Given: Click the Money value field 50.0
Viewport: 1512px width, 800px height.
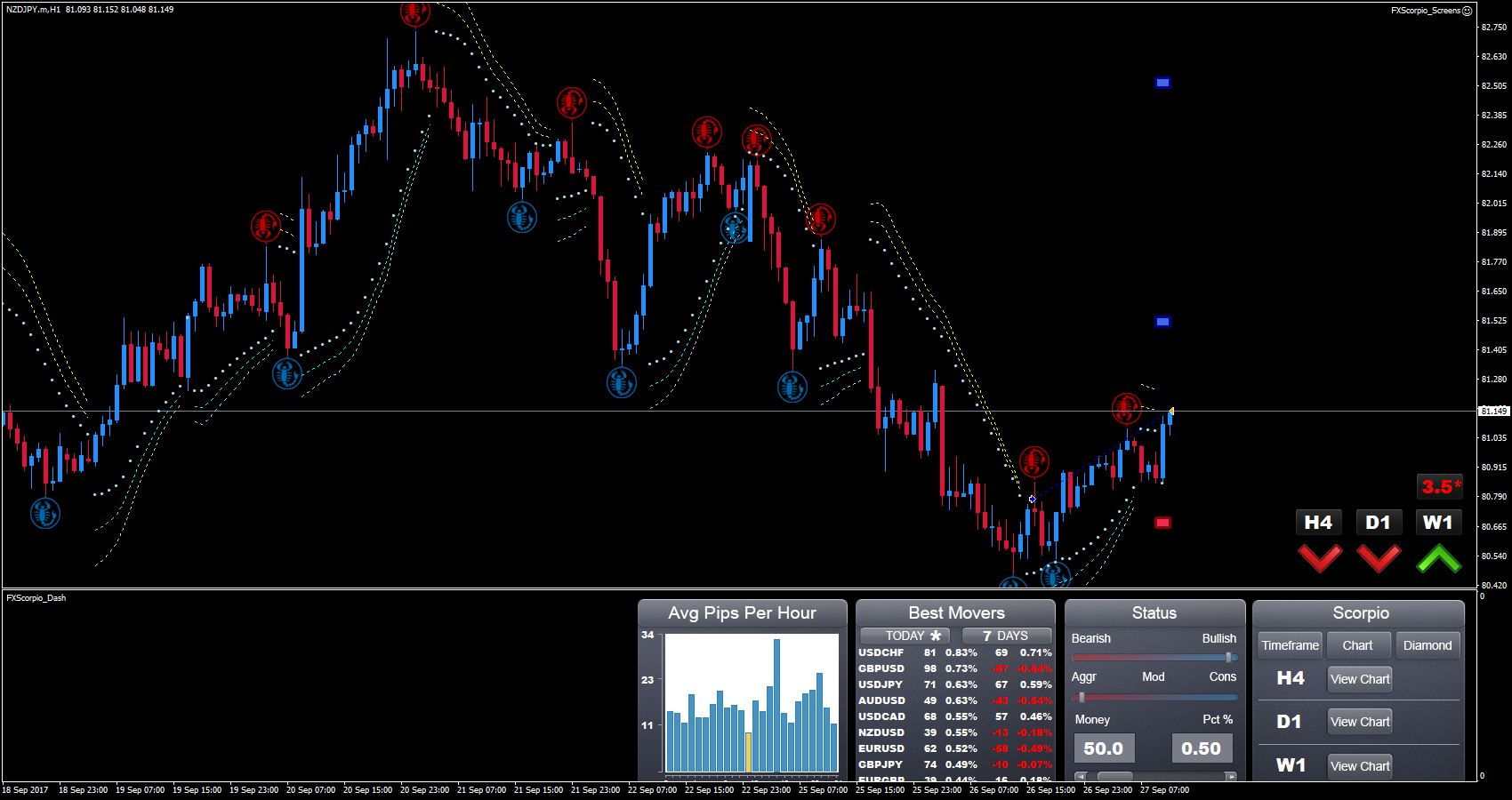Looking at the screenshot, I should pos(1104,748).
